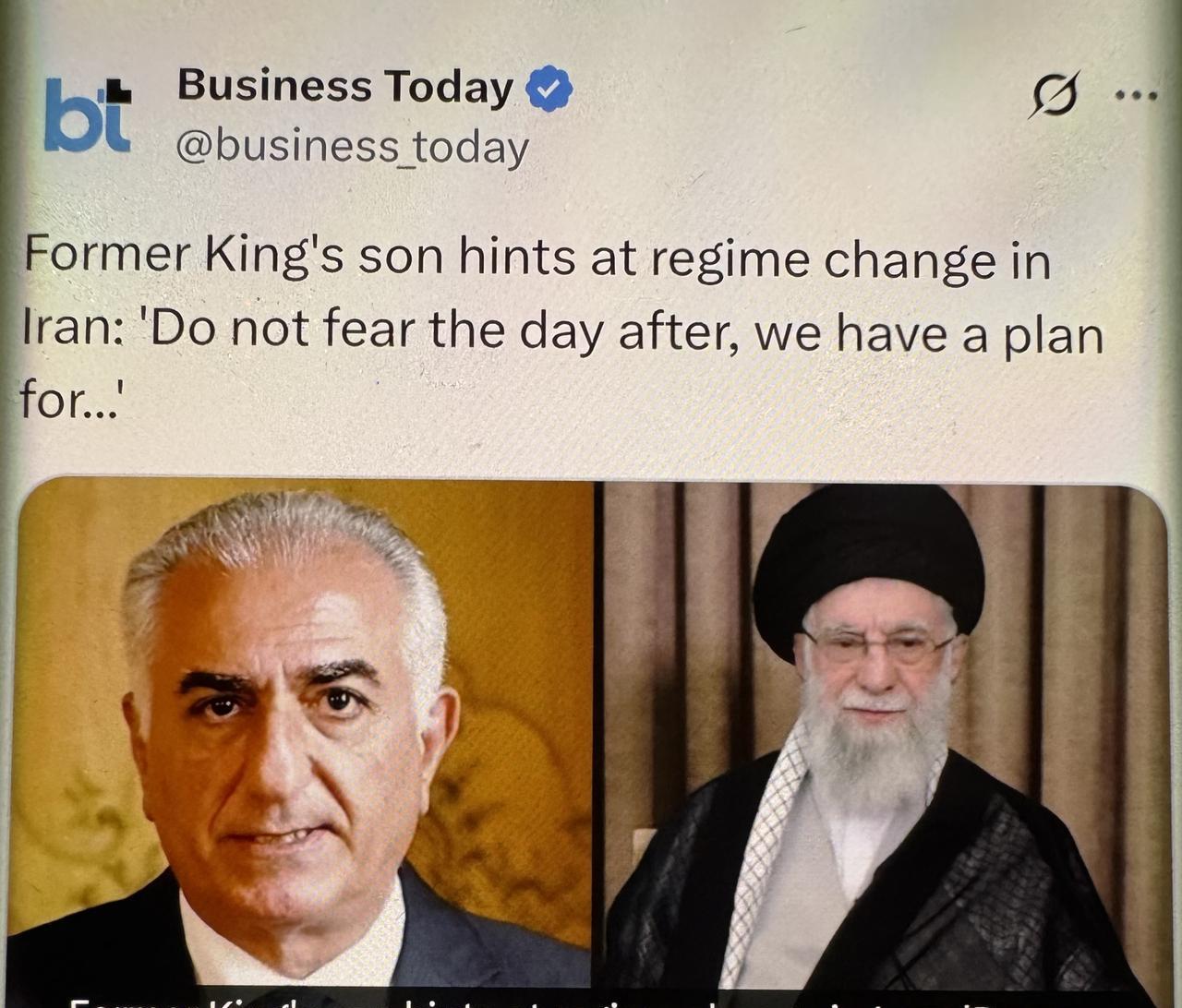The width and height of the screenshot is (1182, 1008).
Task: Open the left photo of gray-haired man in suit
Action: click(x=305, y=734)
